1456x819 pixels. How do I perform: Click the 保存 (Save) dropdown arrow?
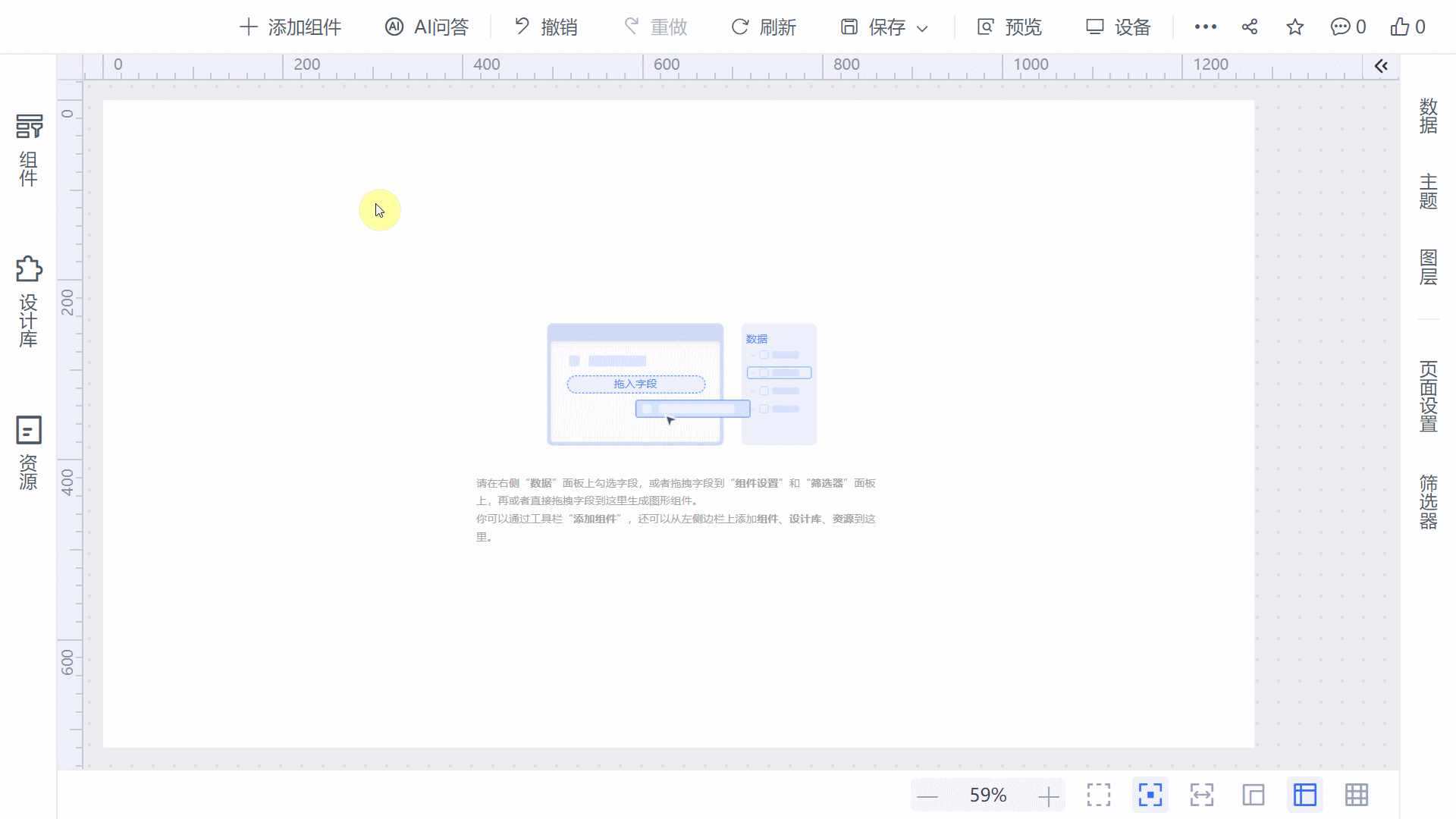coord(922,27)
